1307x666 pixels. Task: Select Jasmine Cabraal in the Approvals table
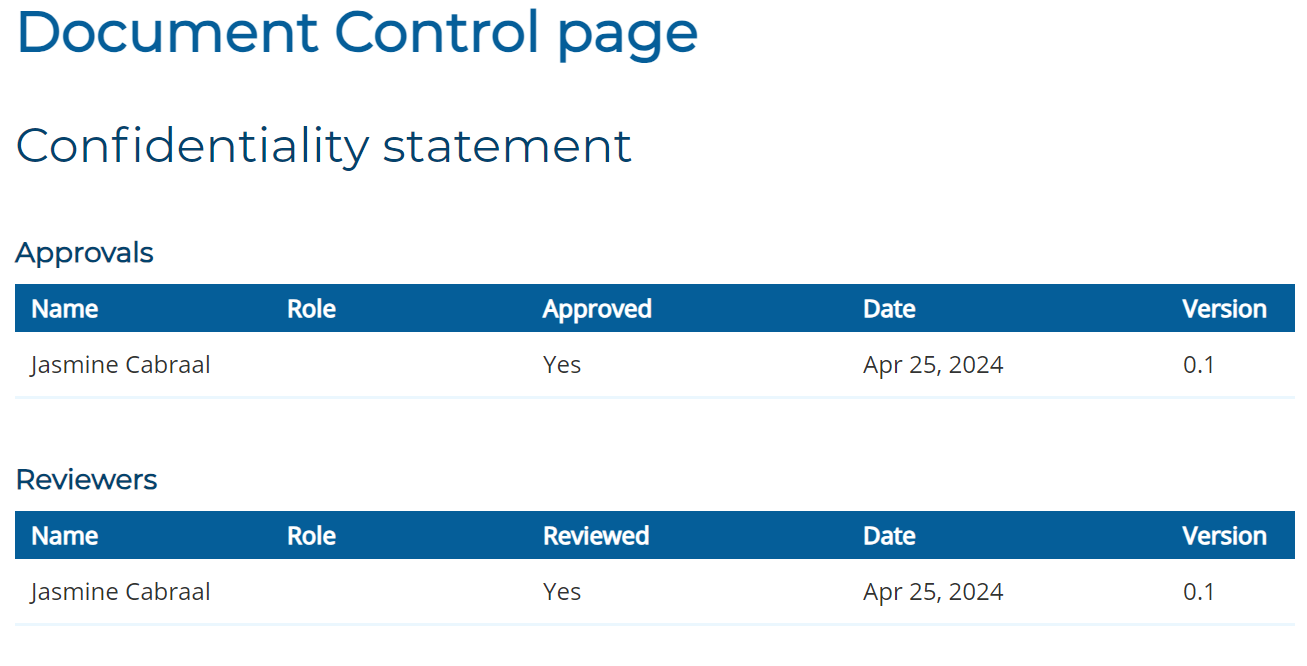(x=120, y=365)
